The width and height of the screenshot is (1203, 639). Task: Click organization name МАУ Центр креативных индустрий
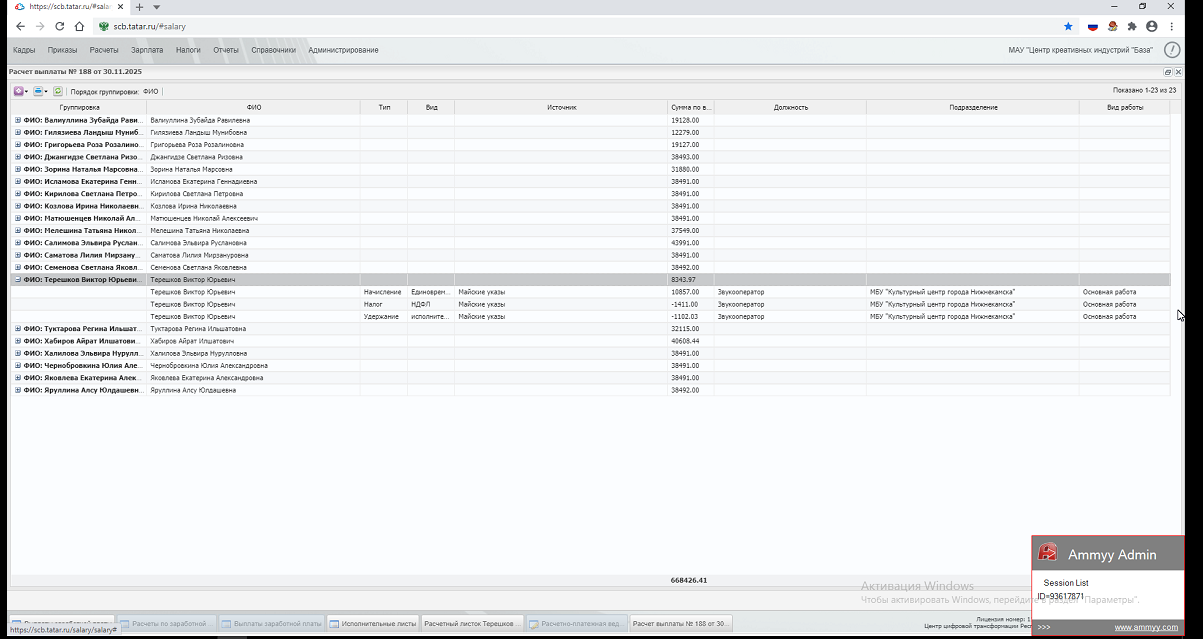click(1081, 50)
